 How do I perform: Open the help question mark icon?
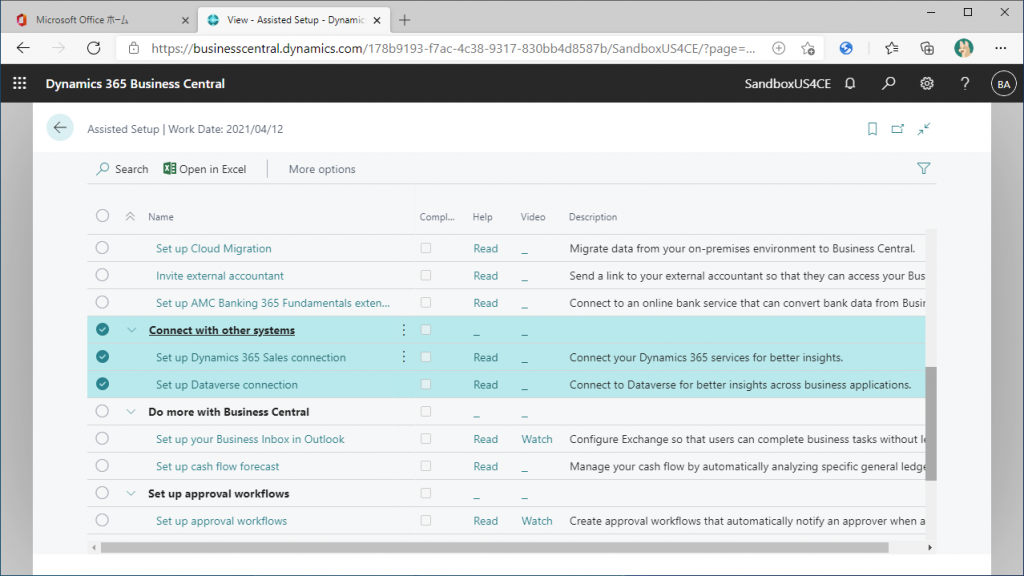pyautogui.click(x=965, y=84)
